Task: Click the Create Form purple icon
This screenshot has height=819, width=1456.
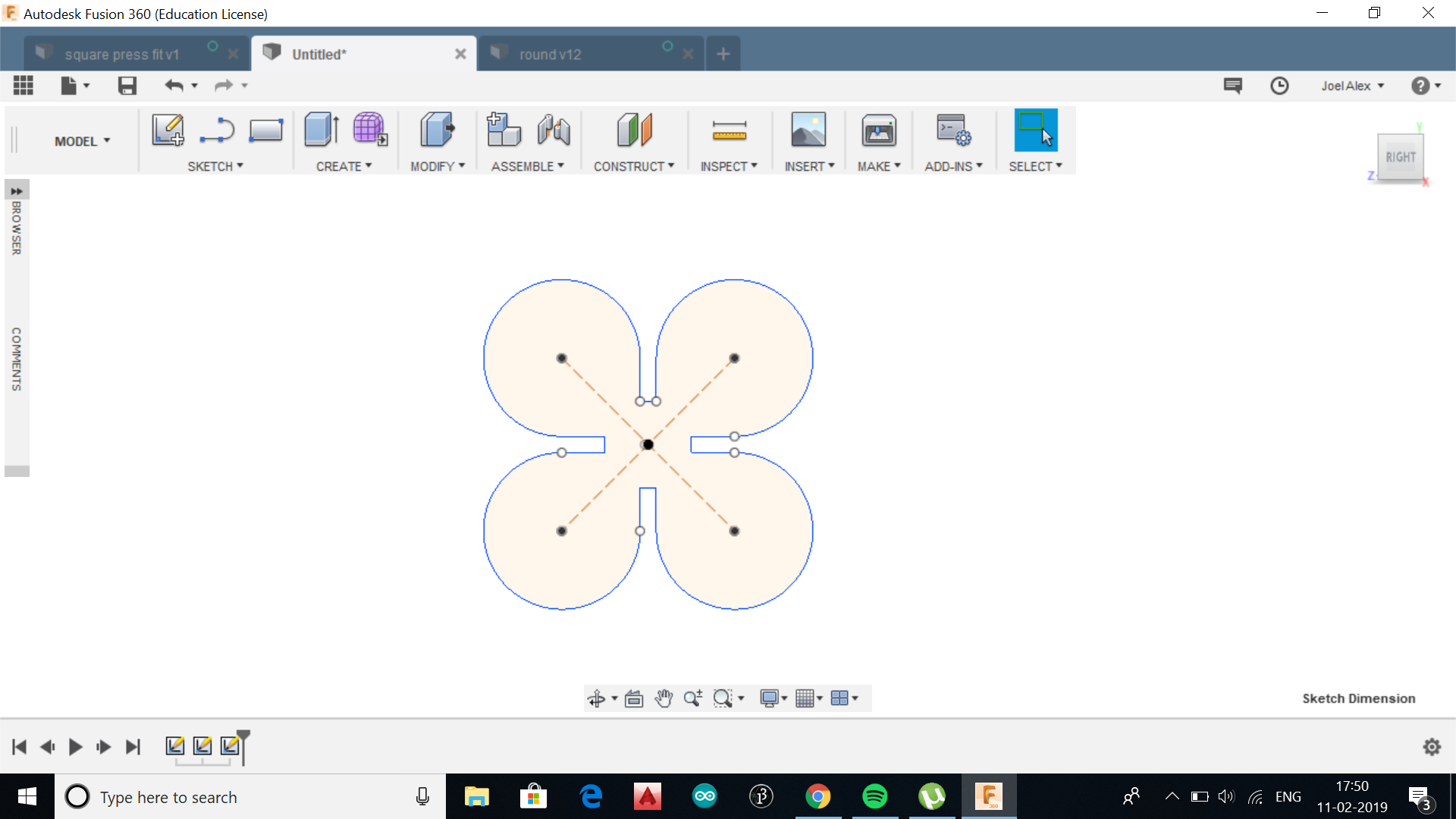Action: [369, 130]
